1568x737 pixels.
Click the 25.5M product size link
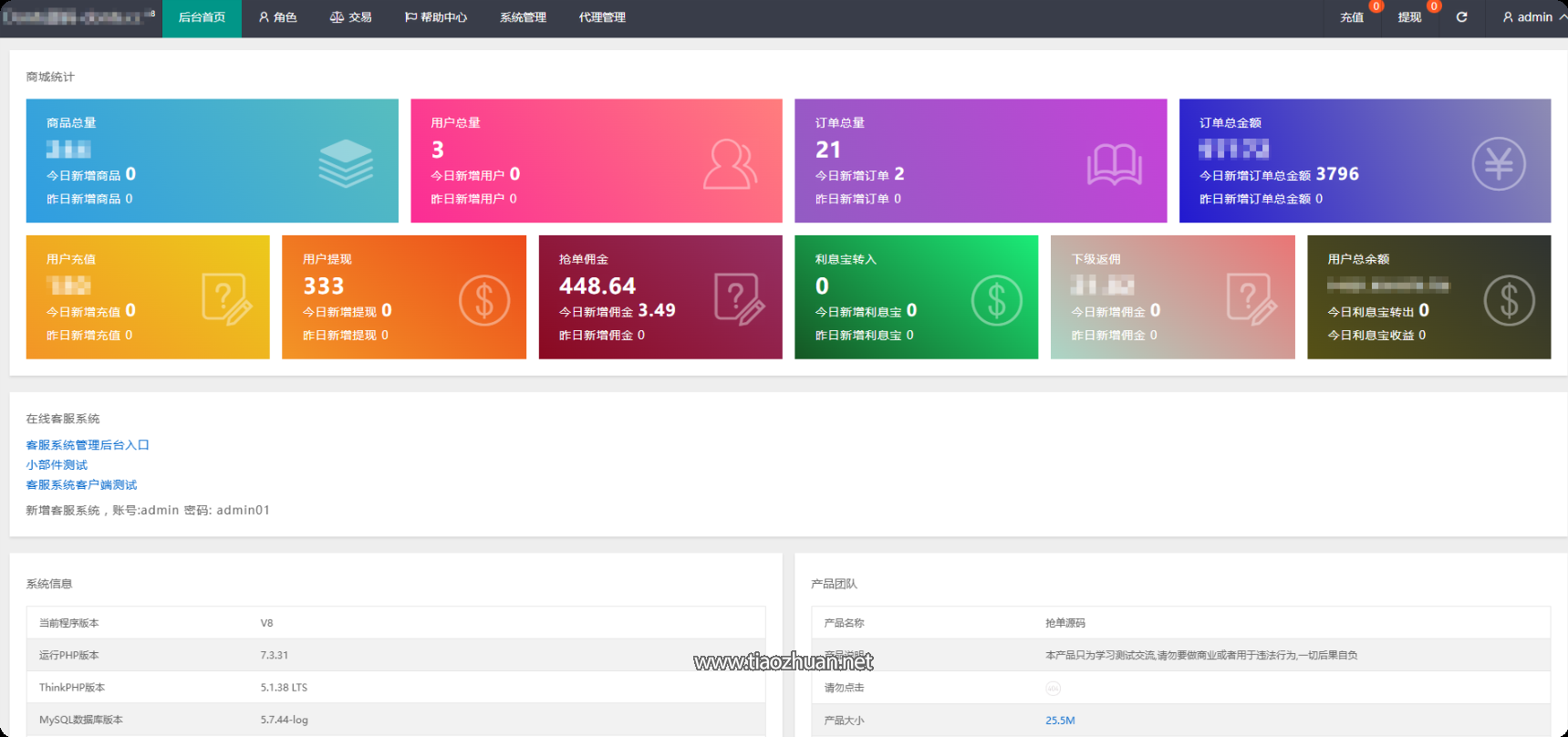point(1060,721)
